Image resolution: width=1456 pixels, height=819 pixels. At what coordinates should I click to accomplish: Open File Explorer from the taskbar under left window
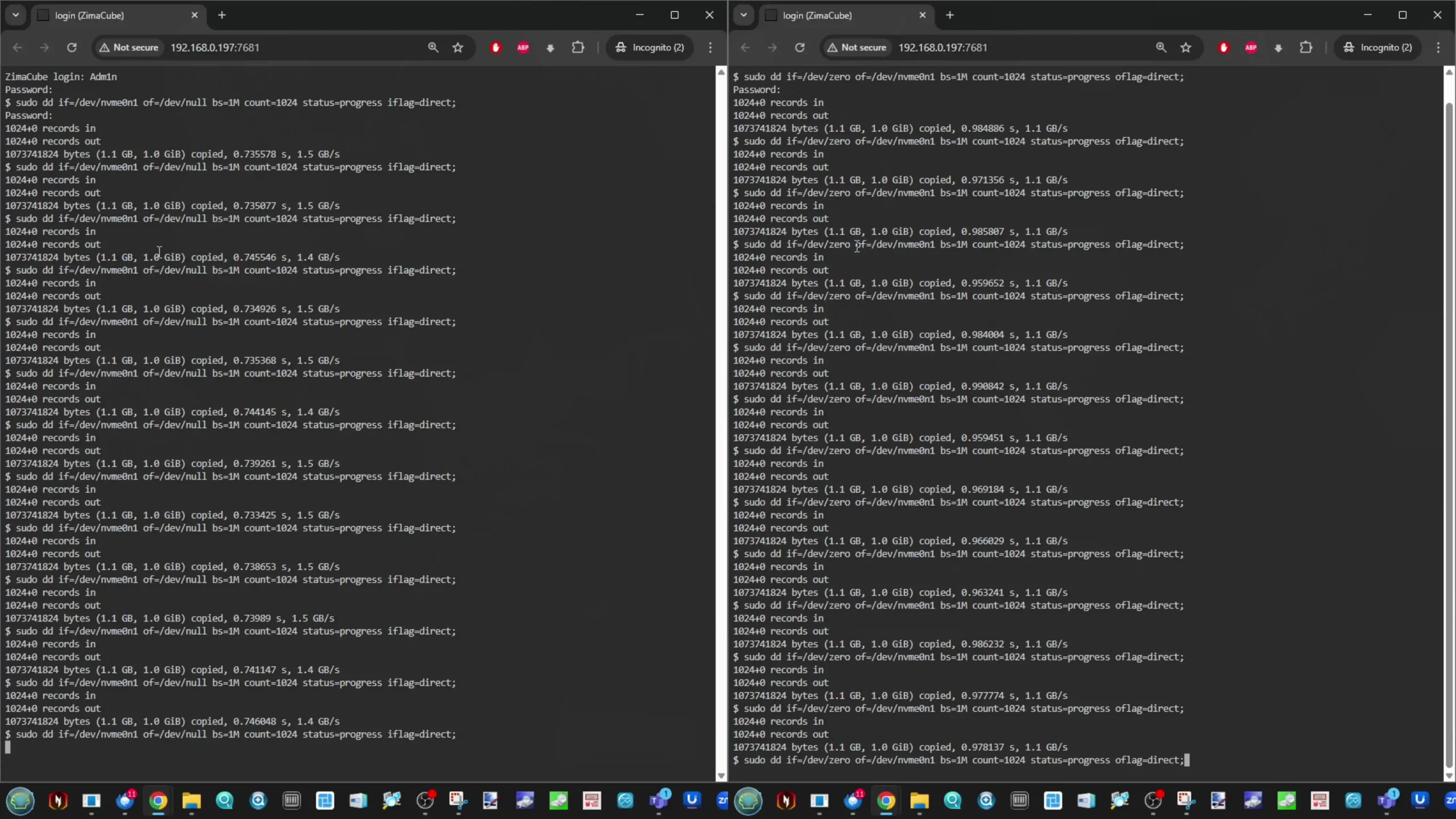point(192,801)
